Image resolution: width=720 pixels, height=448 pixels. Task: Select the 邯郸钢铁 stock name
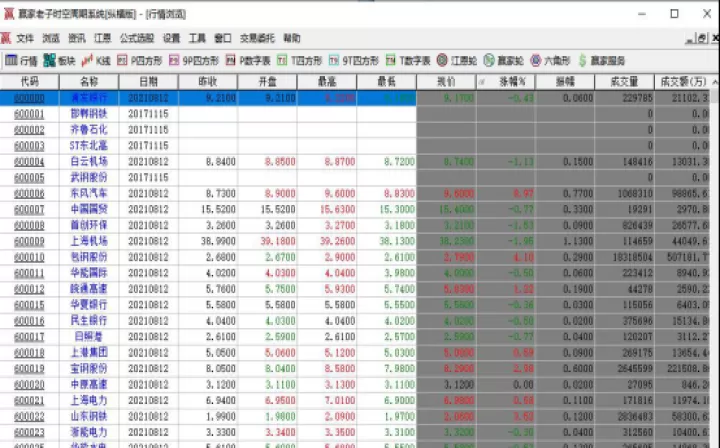click(89, 113)
